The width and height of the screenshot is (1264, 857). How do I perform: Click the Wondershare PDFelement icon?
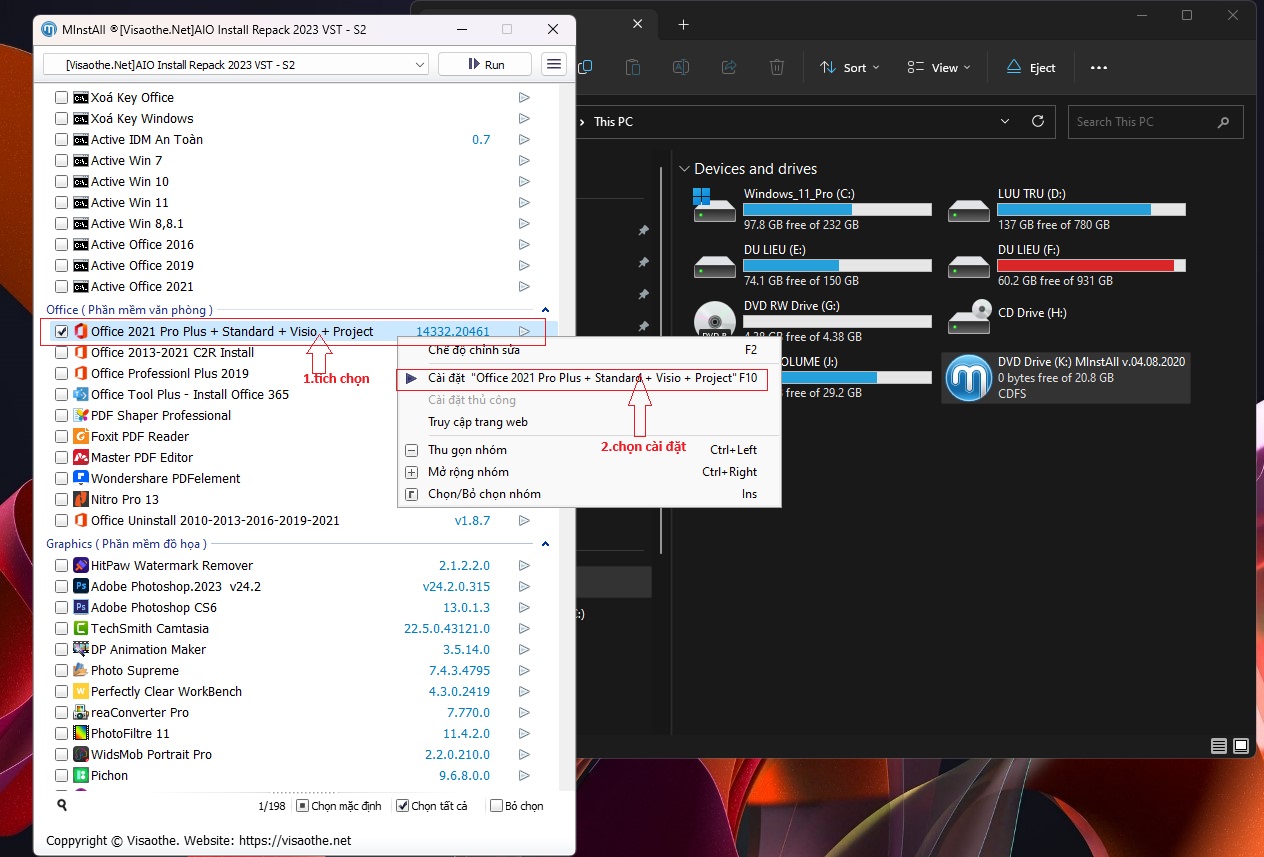(81, 479)
